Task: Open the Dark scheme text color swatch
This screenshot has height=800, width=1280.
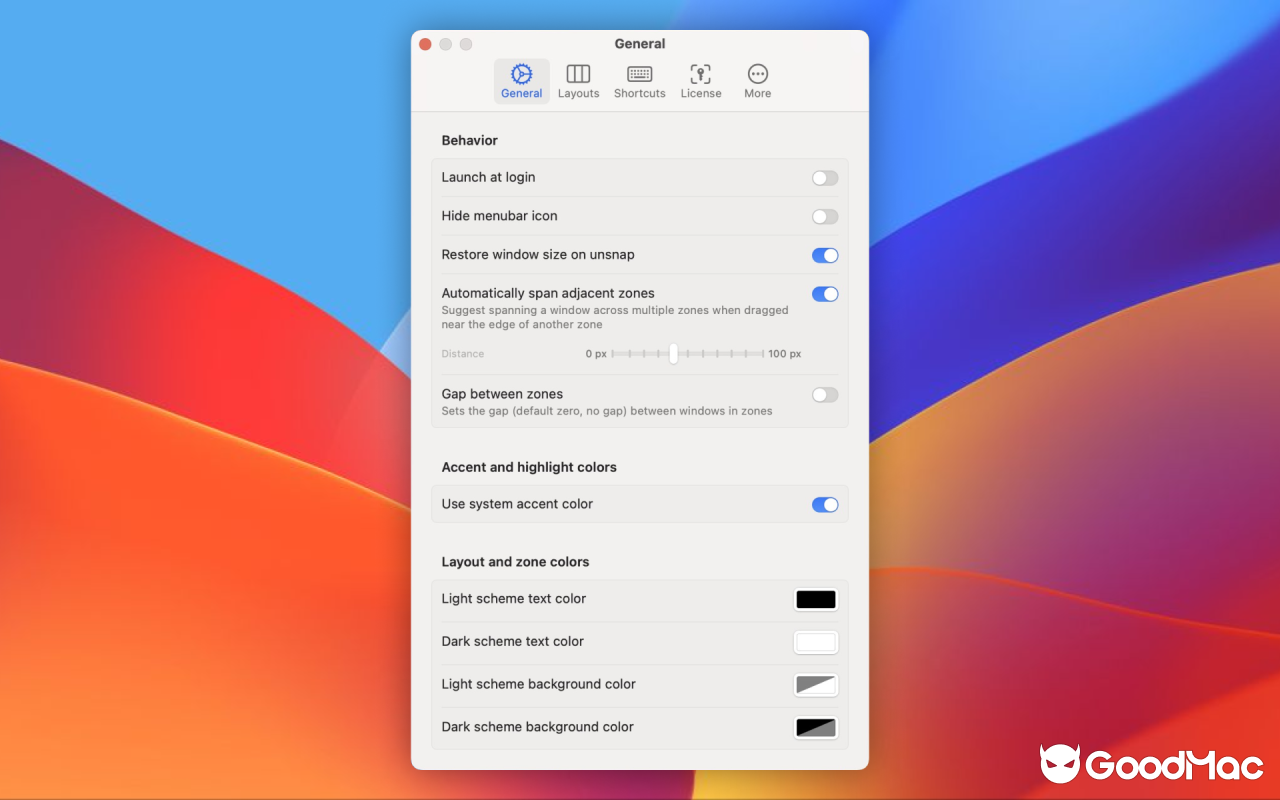Action: [815, 642]
